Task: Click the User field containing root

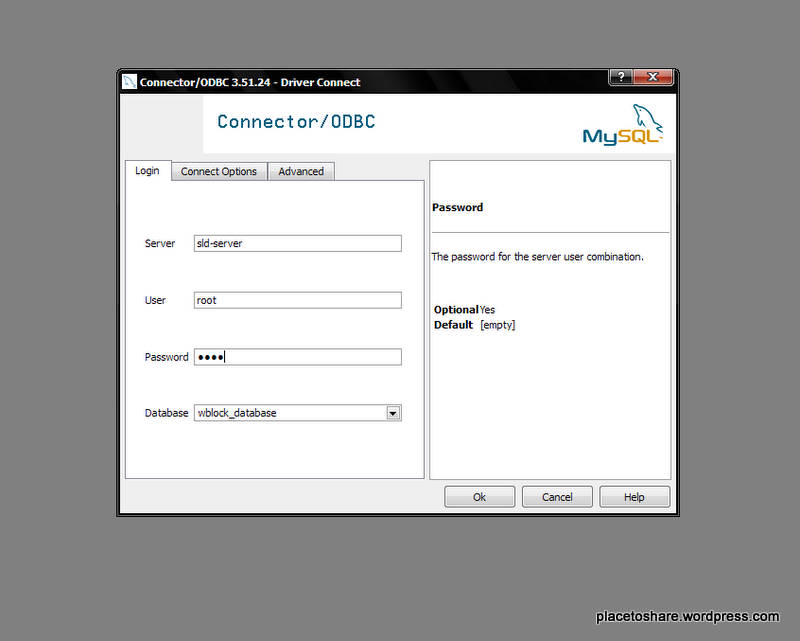Action: (297, 300)
